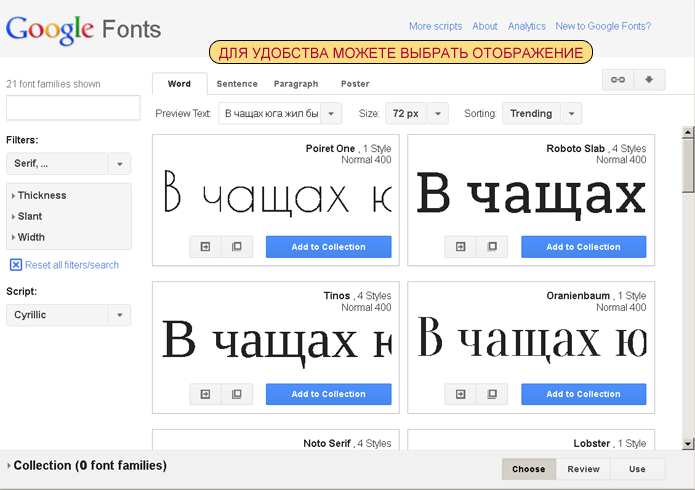Select the Review step

[x=583, y=469]
